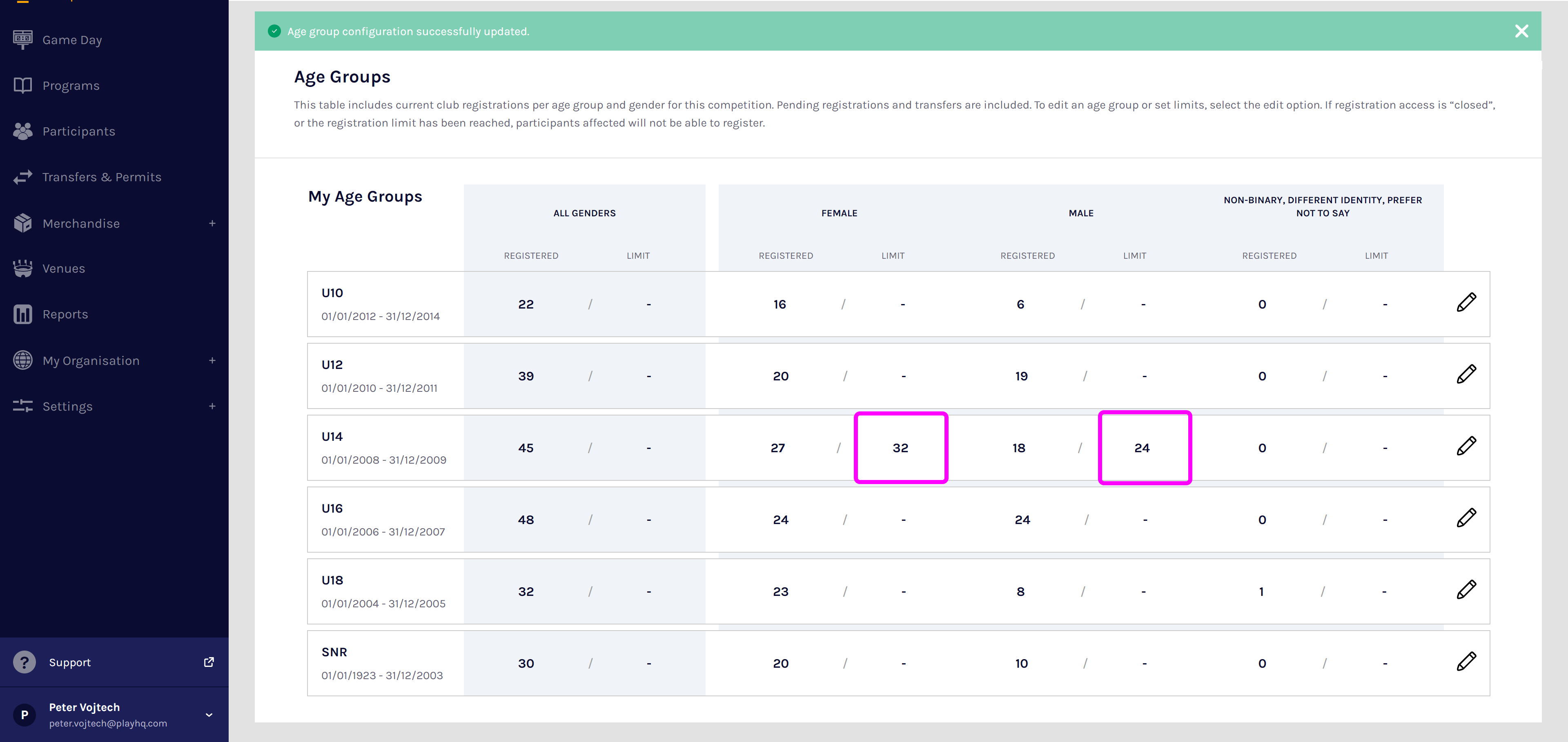
Task: Dismiss the green success notification banner
Action: coord(1521,31)
